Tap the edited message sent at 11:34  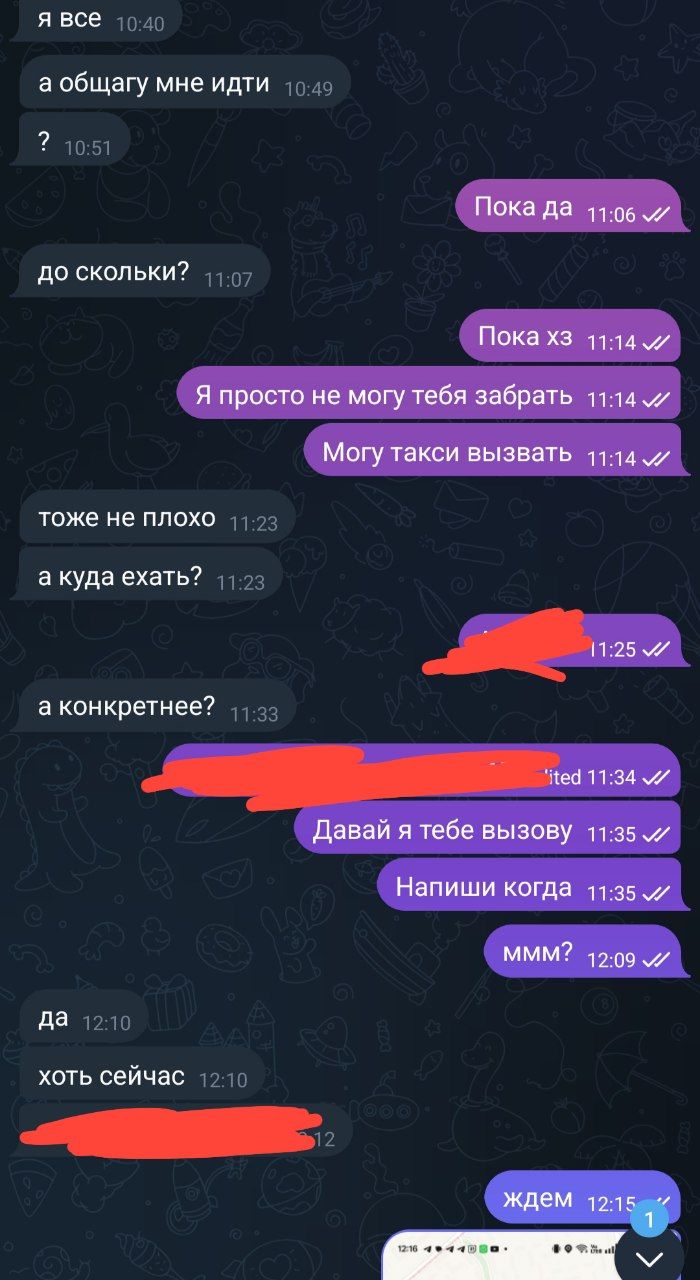pos(421,770)
